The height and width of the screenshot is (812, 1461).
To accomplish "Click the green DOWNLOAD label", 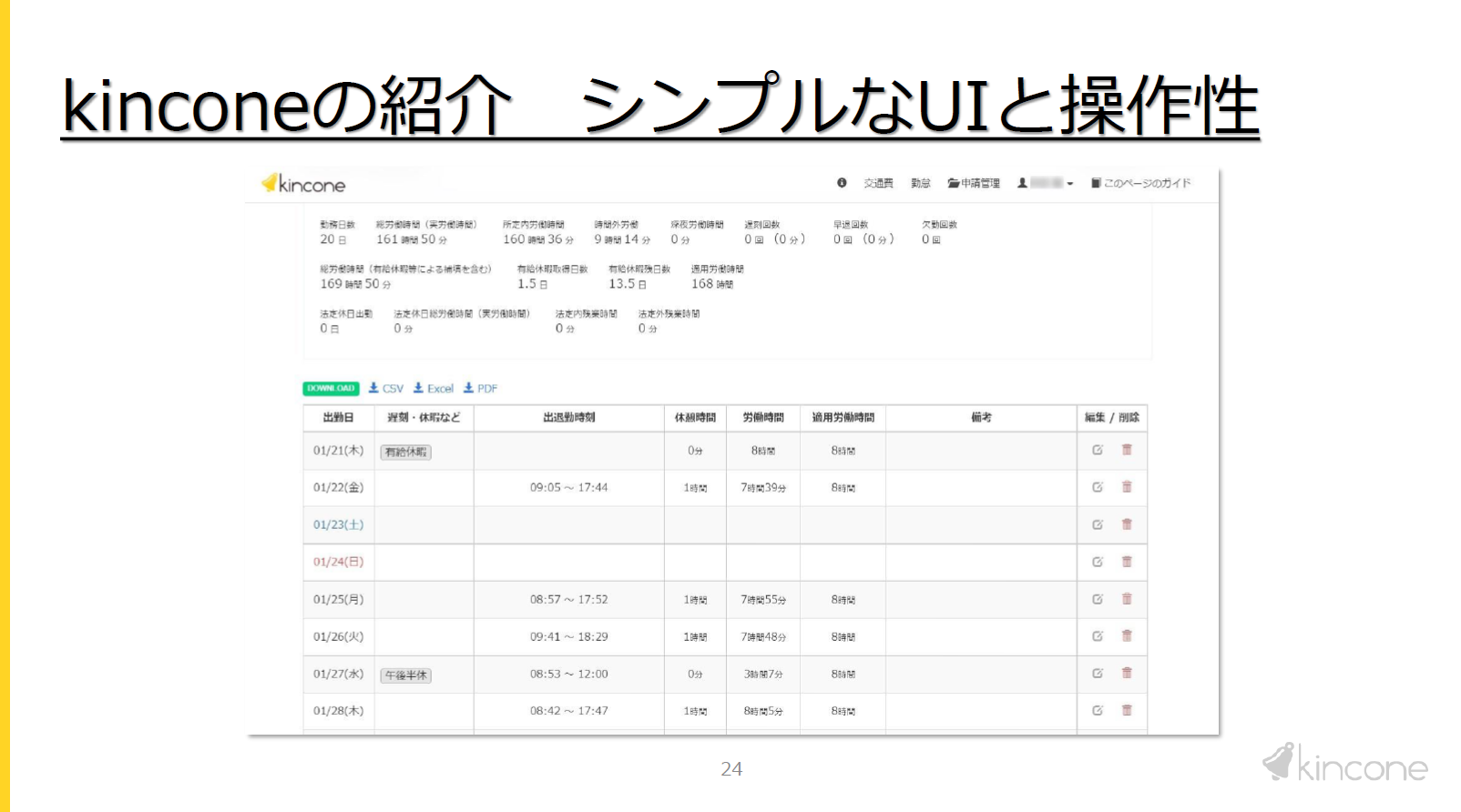I will [x=331, y=389].
